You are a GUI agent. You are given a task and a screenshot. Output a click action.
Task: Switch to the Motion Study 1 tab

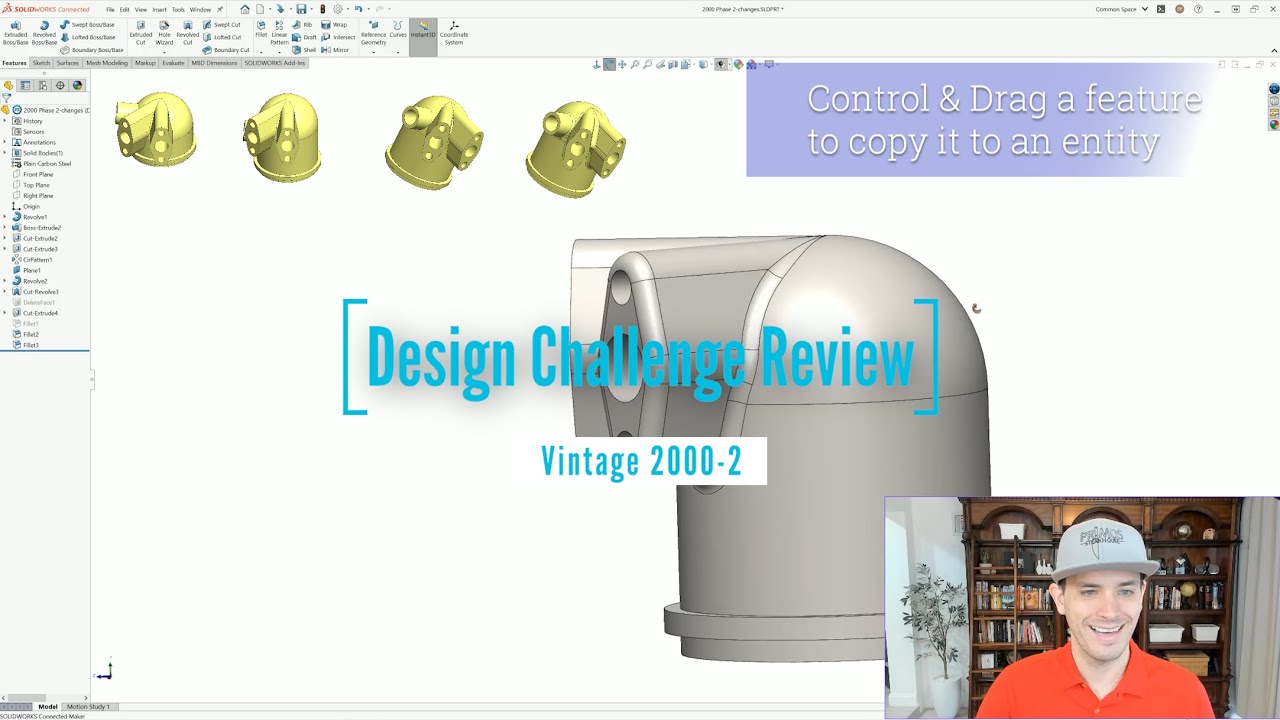(88, 707)
